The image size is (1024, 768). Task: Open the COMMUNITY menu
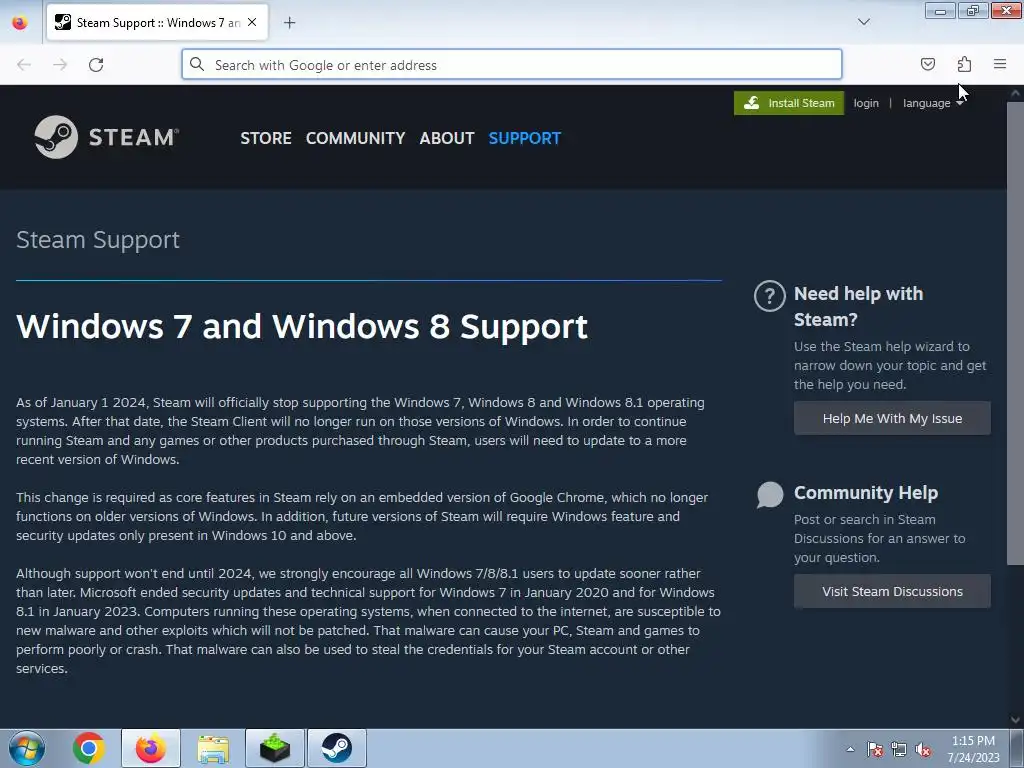(x=355, y=138)
